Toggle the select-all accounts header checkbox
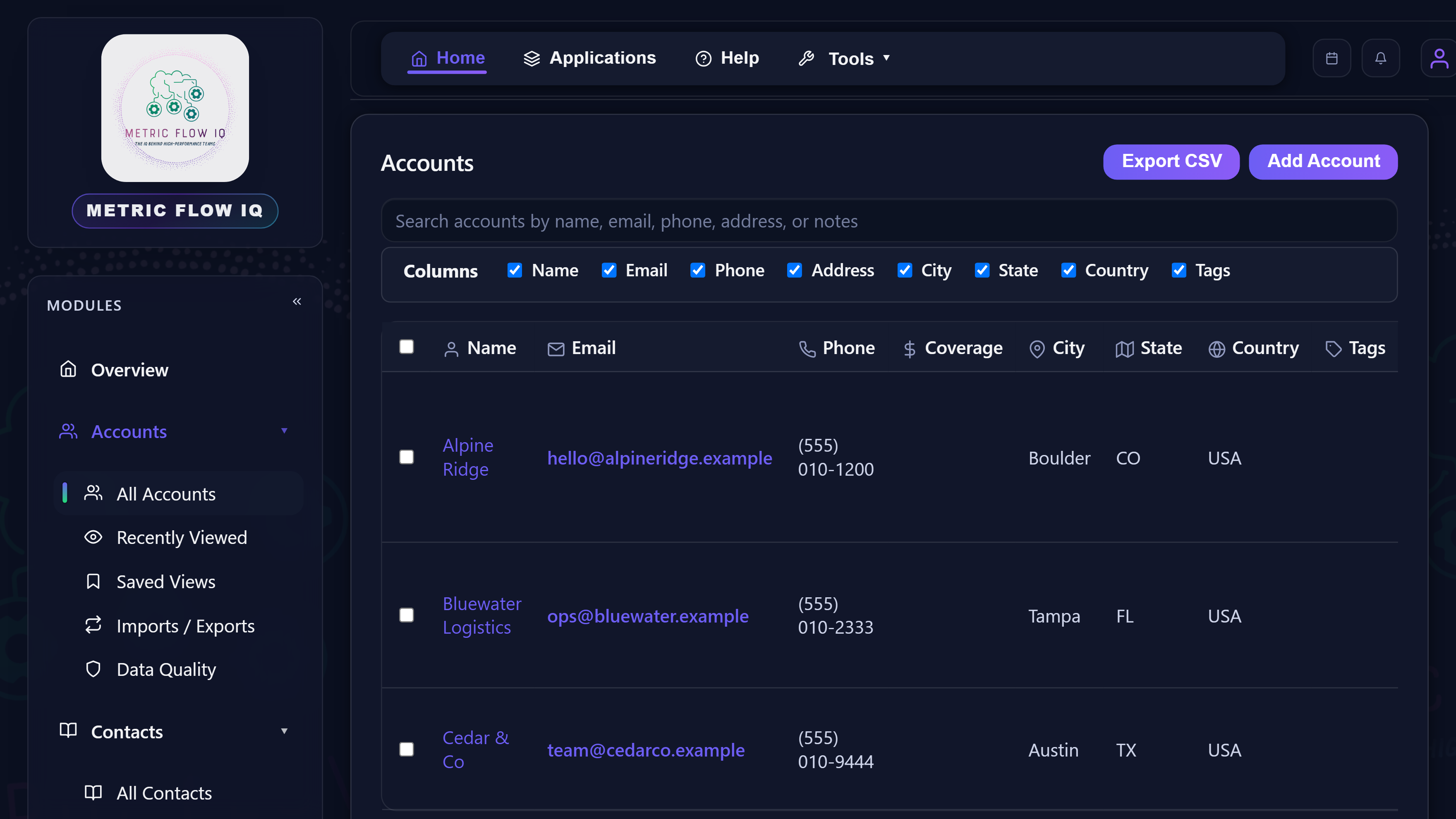 406,347
